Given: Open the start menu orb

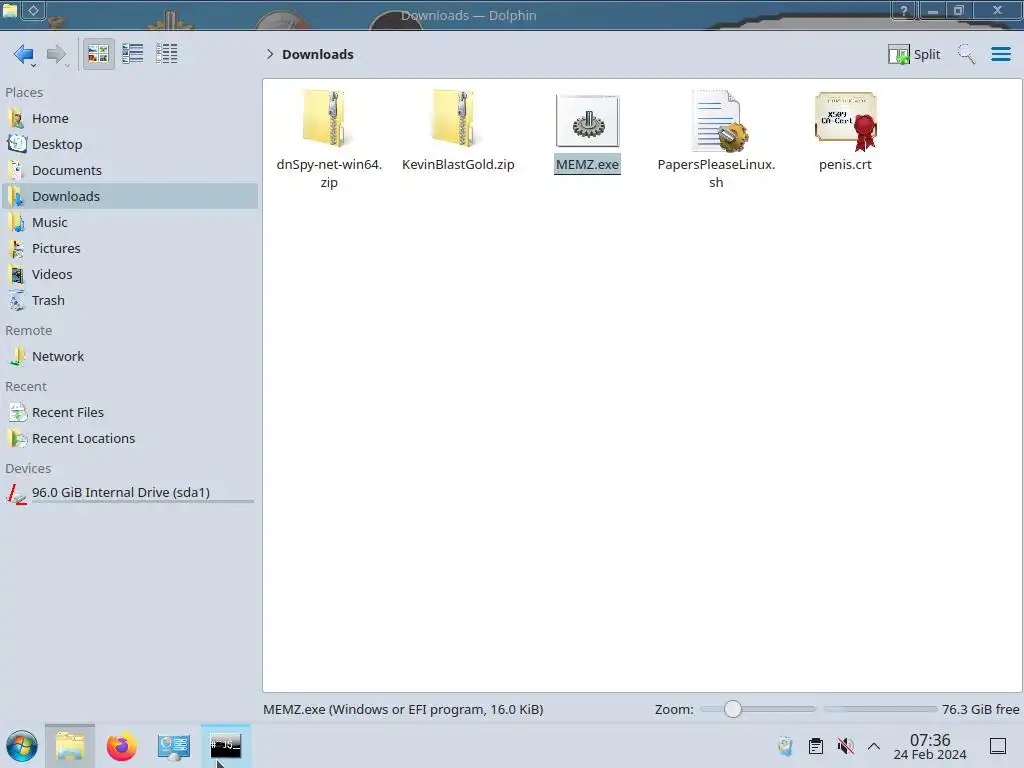Looking at the screenshot, I should [x=22, y=746].
